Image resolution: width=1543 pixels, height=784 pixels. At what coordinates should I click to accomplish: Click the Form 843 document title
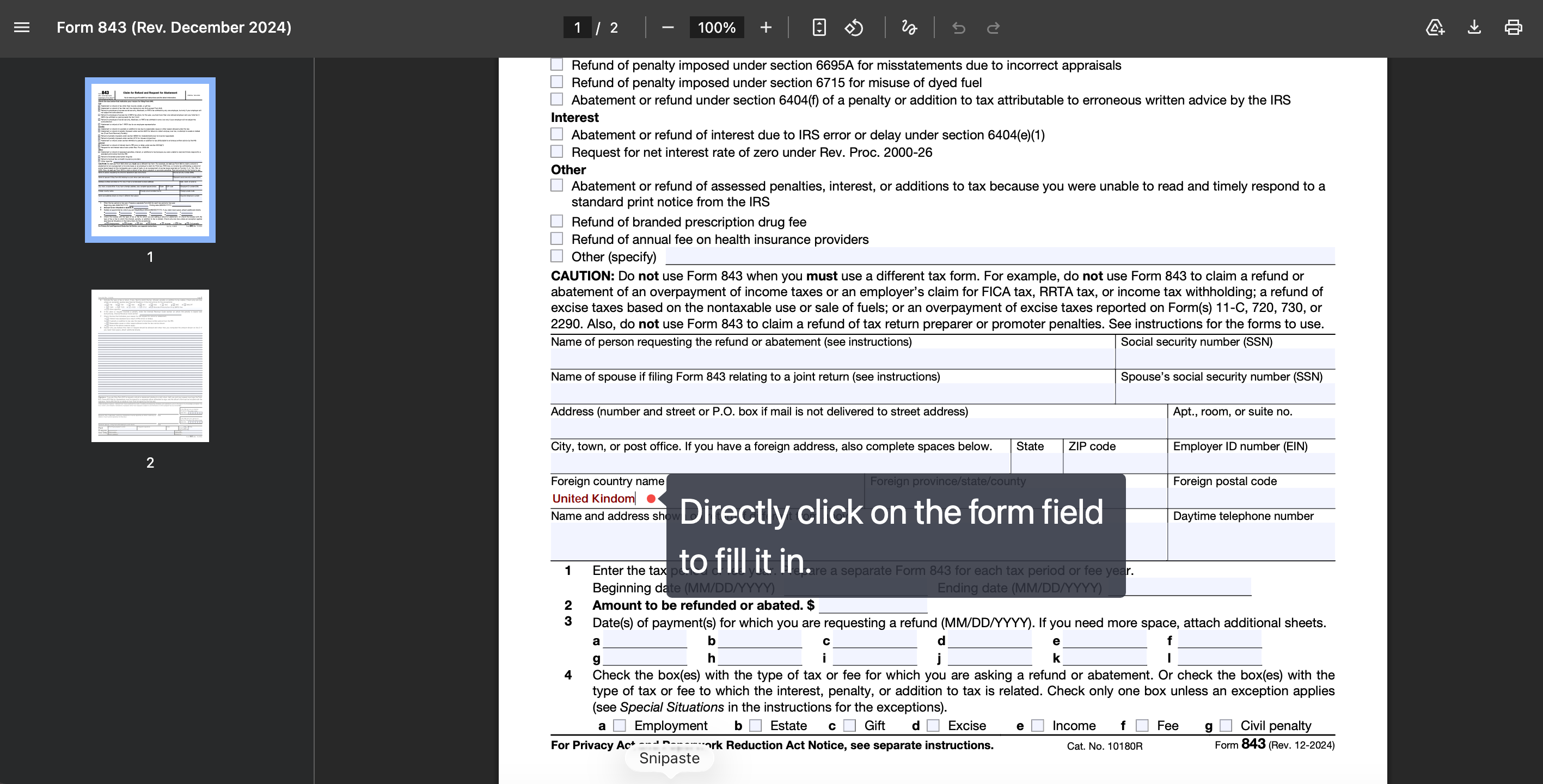point(174,28)
